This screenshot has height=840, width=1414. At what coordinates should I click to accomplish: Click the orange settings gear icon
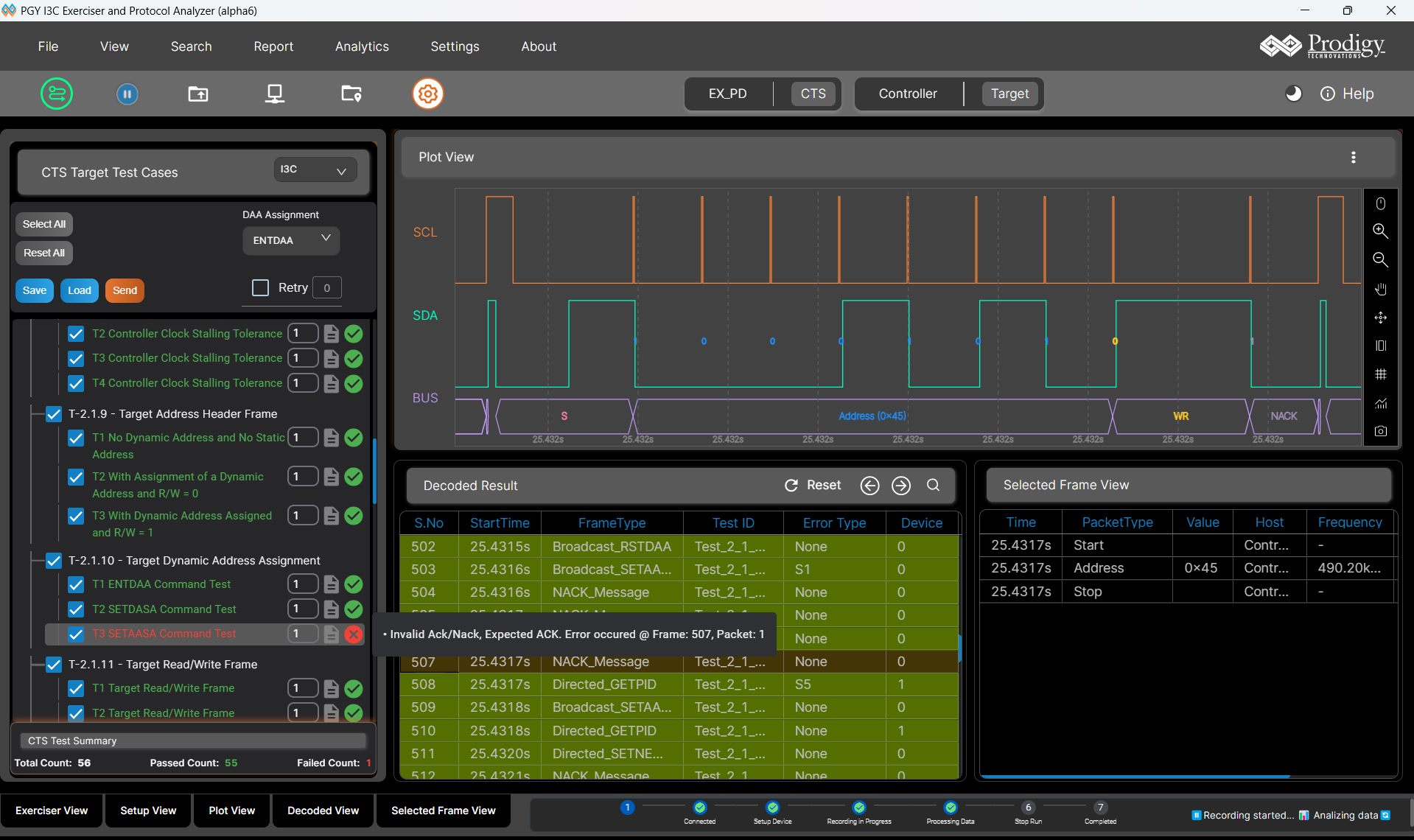point(427,94)
